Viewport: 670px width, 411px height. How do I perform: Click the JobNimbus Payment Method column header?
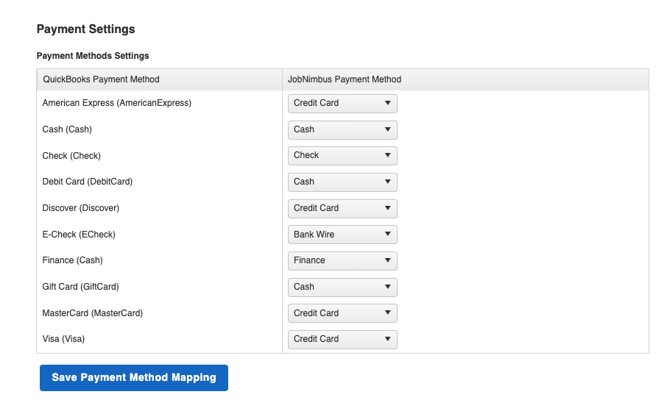click(x=345, y=79)
